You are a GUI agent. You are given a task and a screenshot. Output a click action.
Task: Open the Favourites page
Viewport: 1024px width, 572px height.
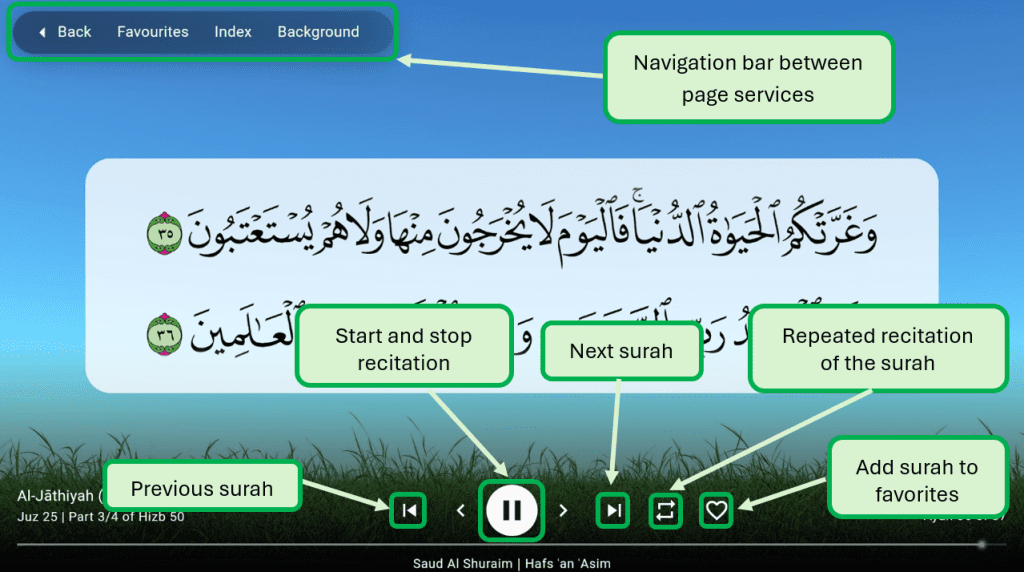pos(152,32)
